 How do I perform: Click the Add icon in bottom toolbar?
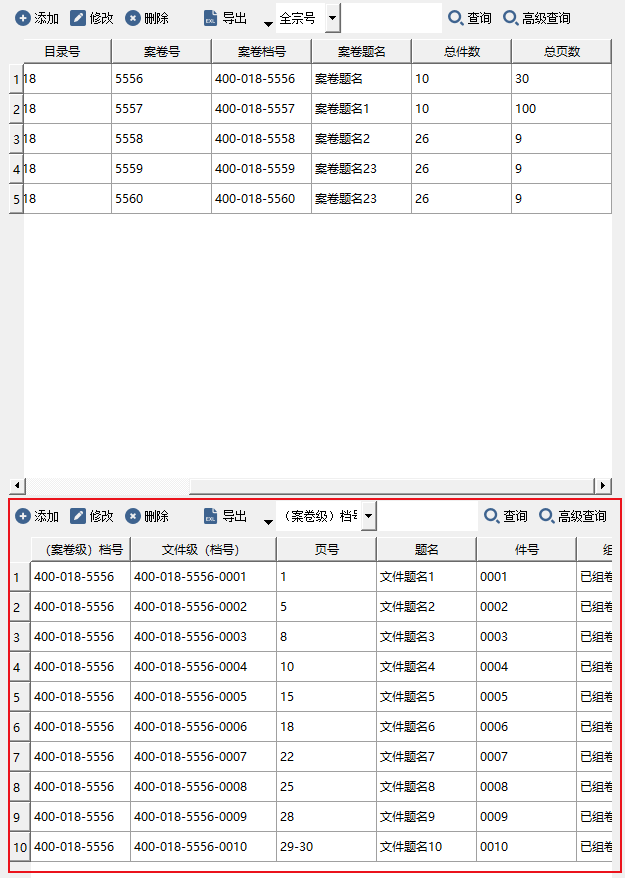click(22, 516)
